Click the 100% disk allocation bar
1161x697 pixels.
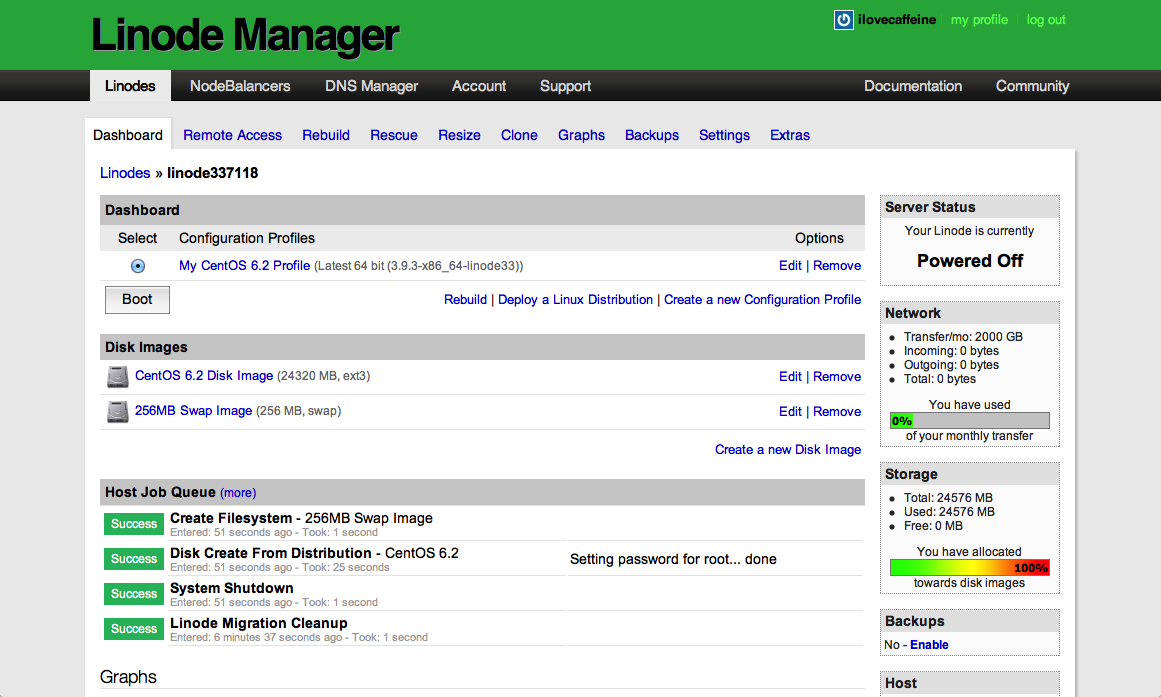(969, 567)
